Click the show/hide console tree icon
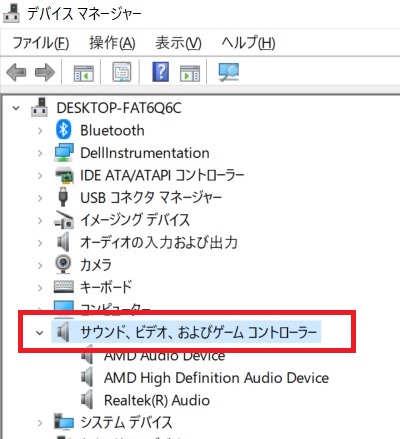 [83, 73]
